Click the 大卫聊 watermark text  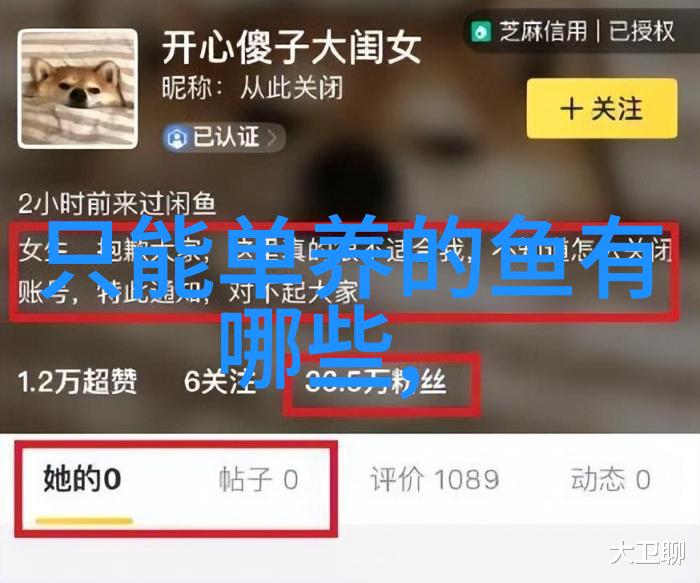pos(648,554)
